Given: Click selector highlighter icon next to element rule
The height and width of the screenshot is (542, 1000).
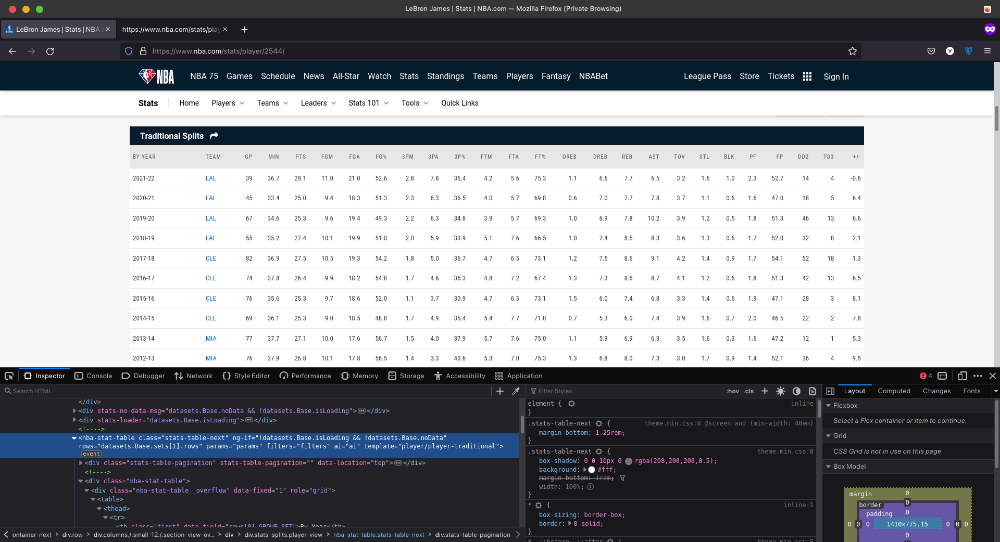Looking at the screenshot, I should pyautogui.click(x=571, y=404).
